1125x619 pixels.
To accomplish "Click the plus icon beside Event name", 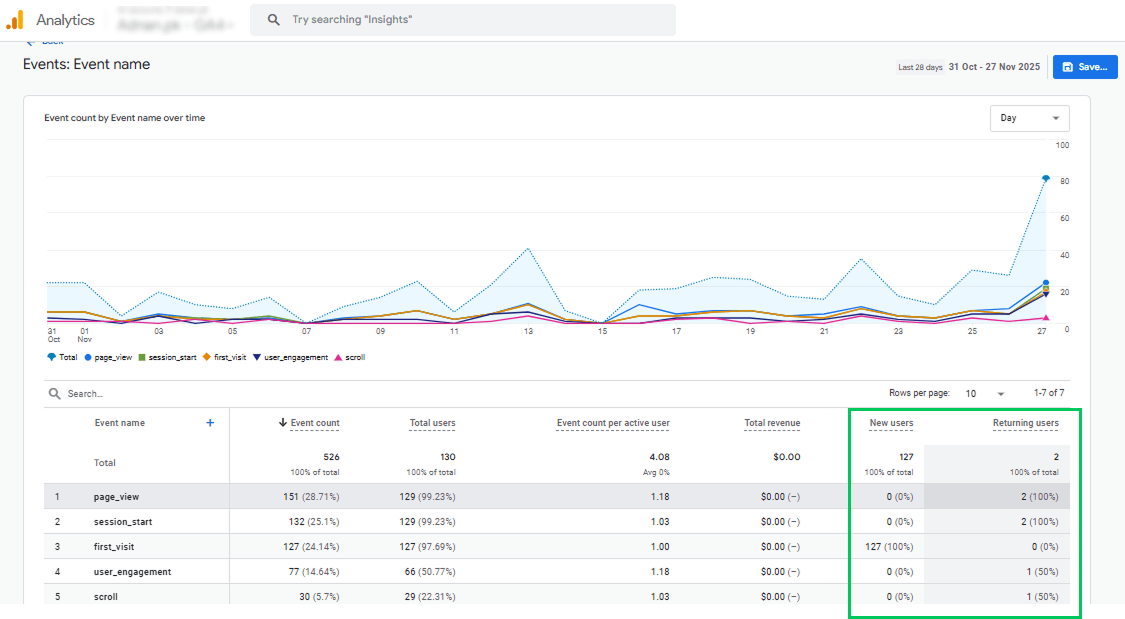I will 210,423.
